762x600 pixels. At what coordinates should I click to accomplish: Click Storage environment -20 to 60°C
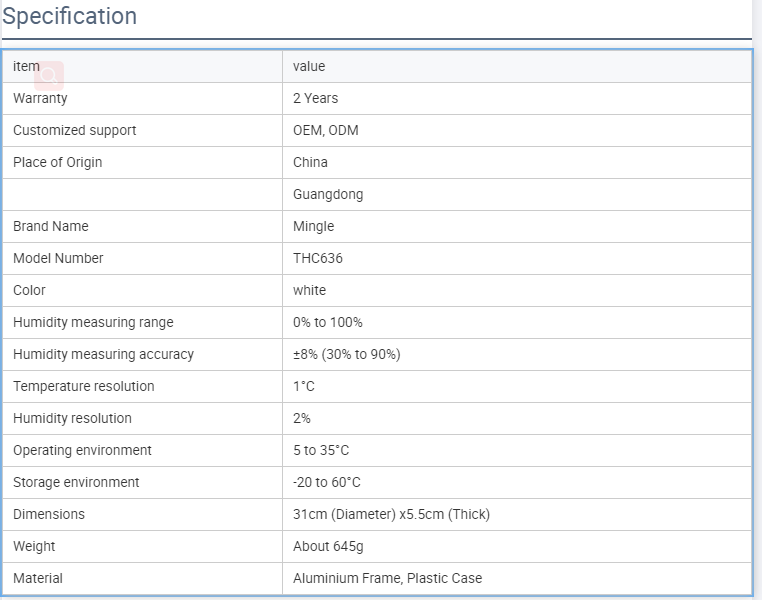click(x=327, y=482)
